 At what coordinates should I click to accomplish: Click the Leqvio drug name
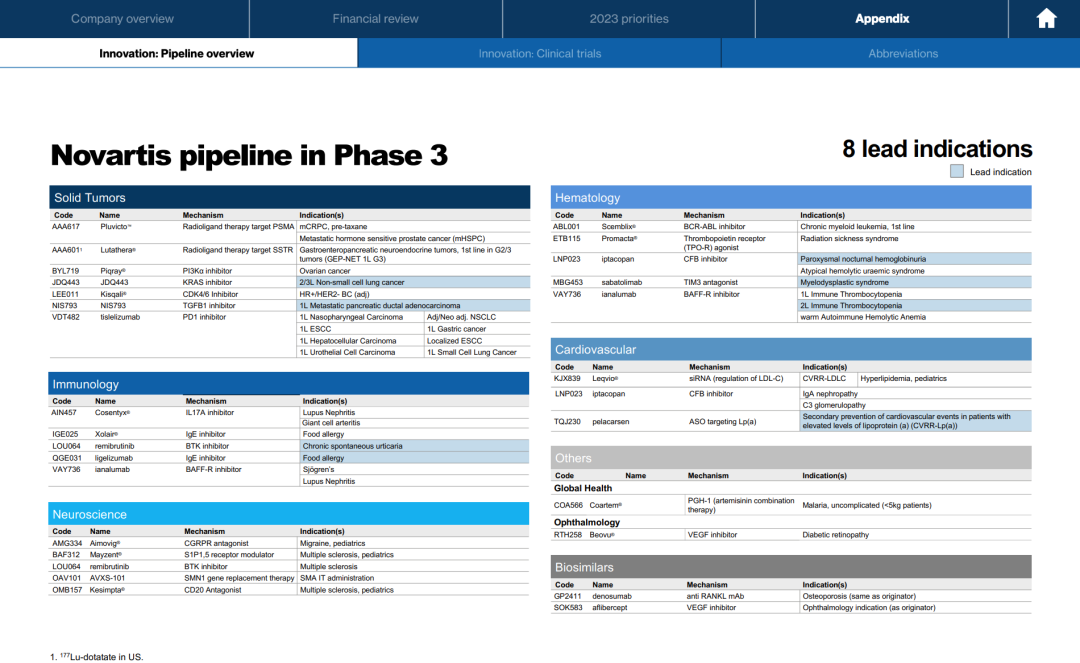point(605,379)
